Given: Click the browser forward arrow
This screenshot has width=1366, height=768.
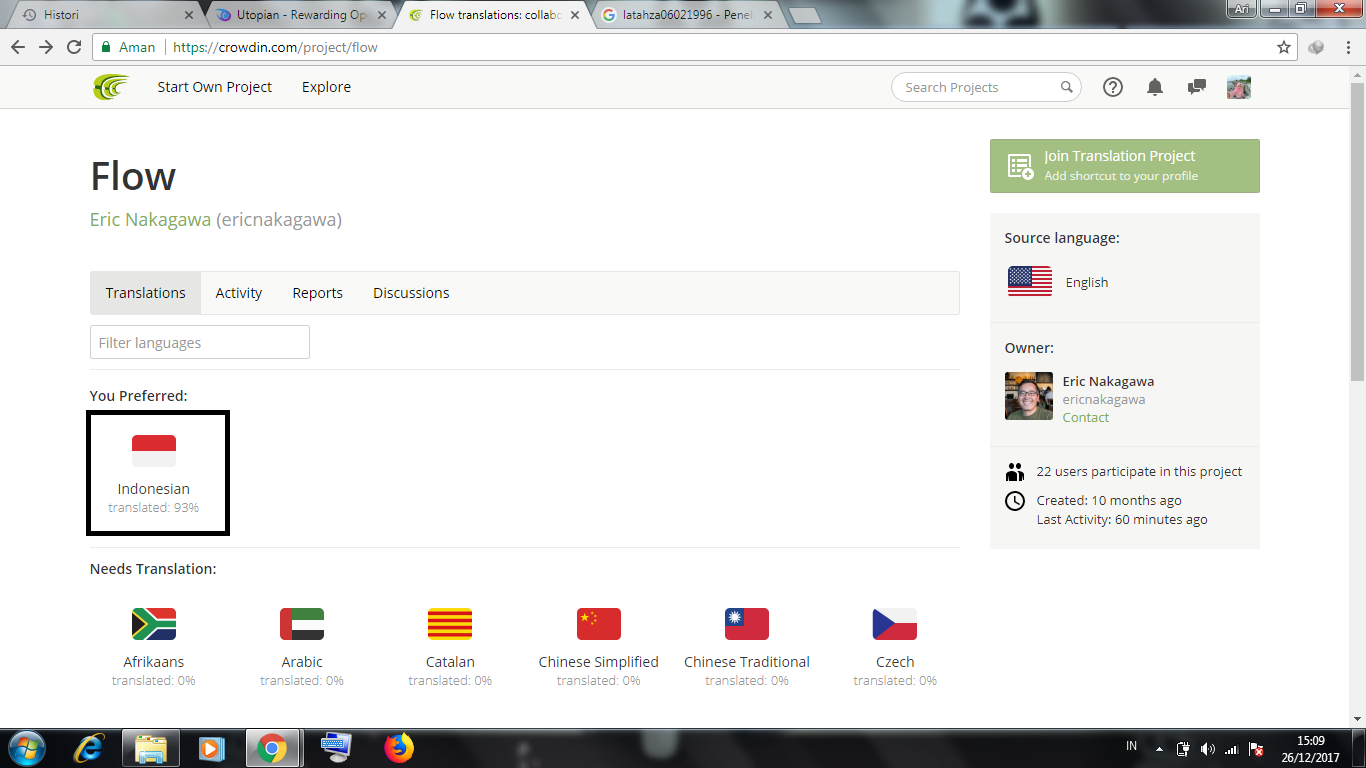Looking at the screenshot, I should tap(46, 47).
